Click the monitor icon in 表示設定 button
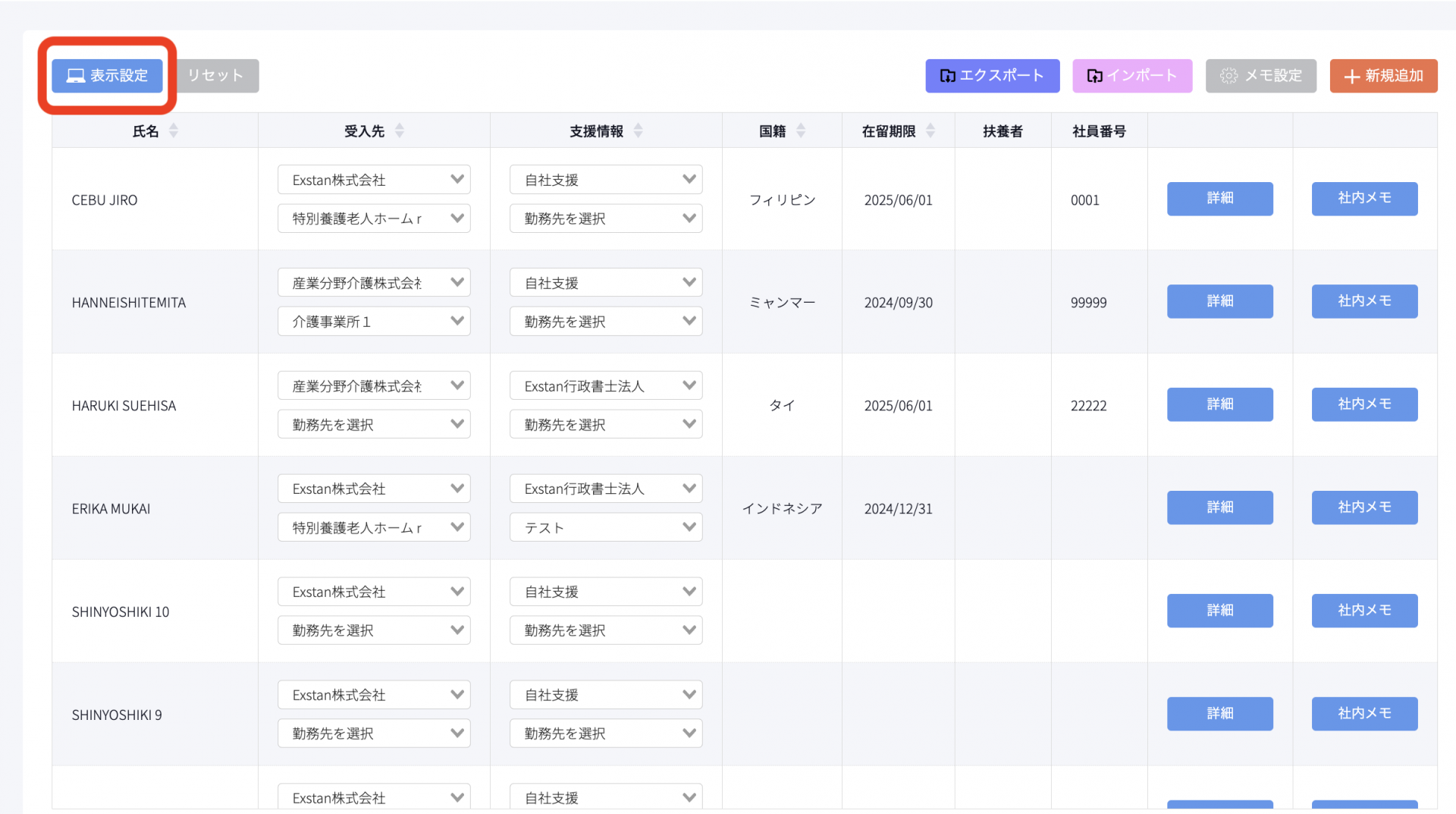 (76, 76)
